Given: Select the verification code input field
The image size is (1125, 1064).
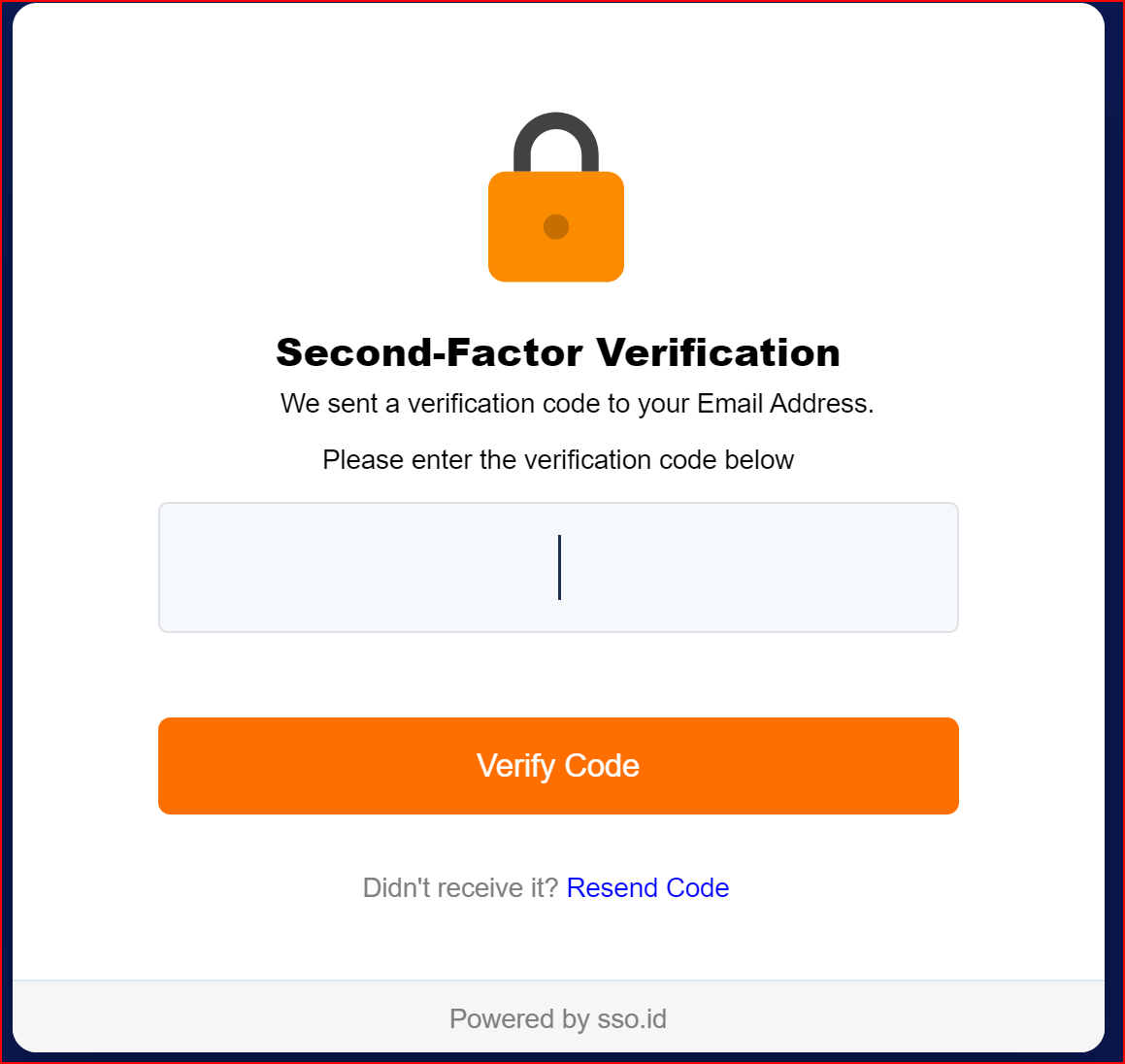Looking at the screenshot, I should tap(558, 567).
